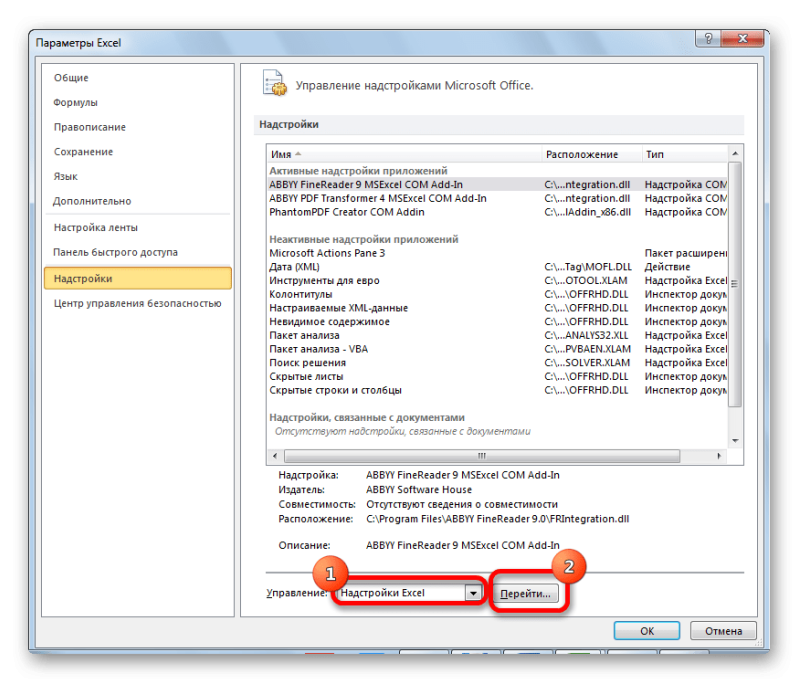The image size is (800, 684).
Task: Open Центр управления безопасностью
Action: tap(138, 303)
